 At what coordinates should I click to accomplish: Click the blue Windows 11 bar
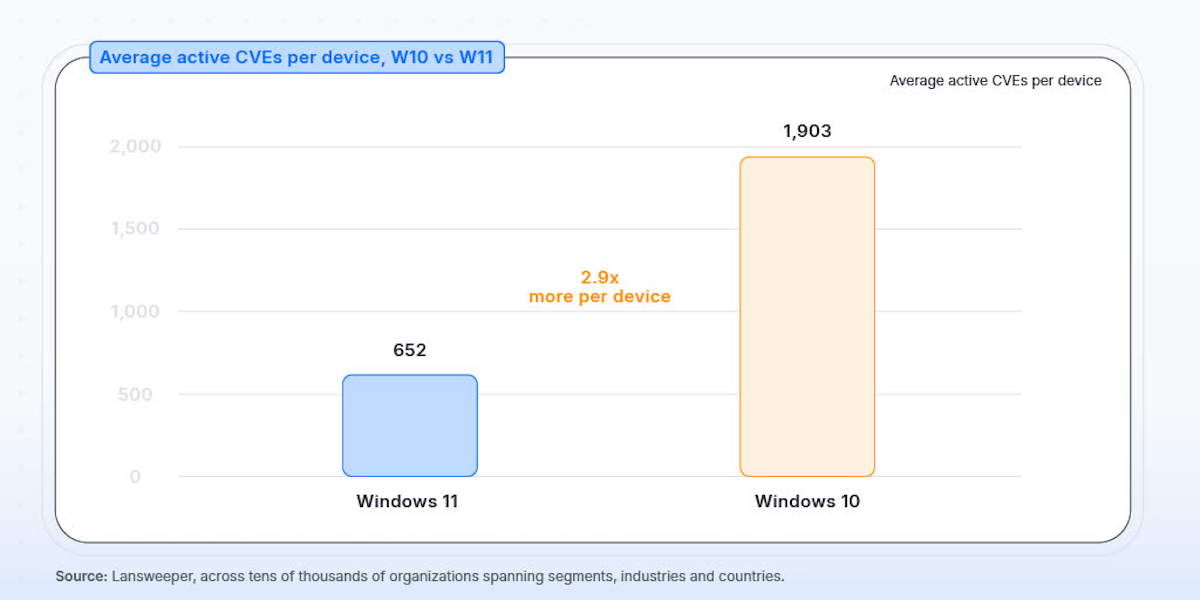coord(410,426)
